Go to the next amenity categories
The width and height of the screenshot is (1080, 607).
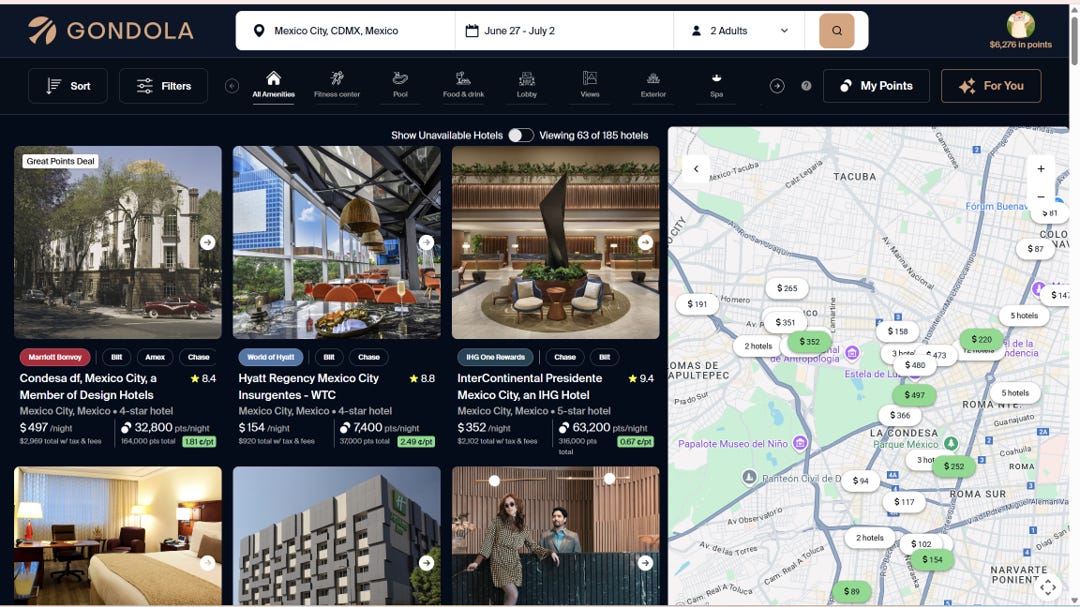point(777,85)
